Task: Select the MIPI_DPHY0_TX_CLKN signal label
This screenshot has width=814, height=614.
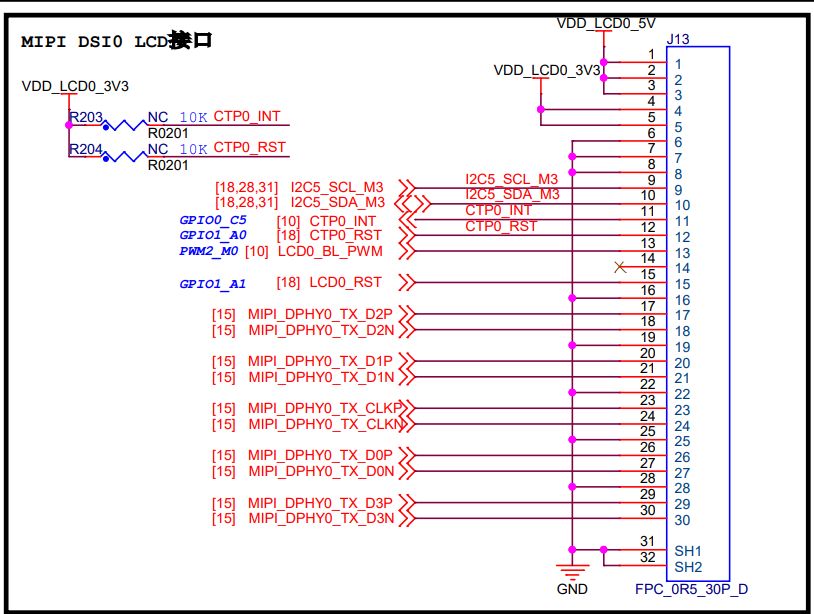Action: (326, 425)
